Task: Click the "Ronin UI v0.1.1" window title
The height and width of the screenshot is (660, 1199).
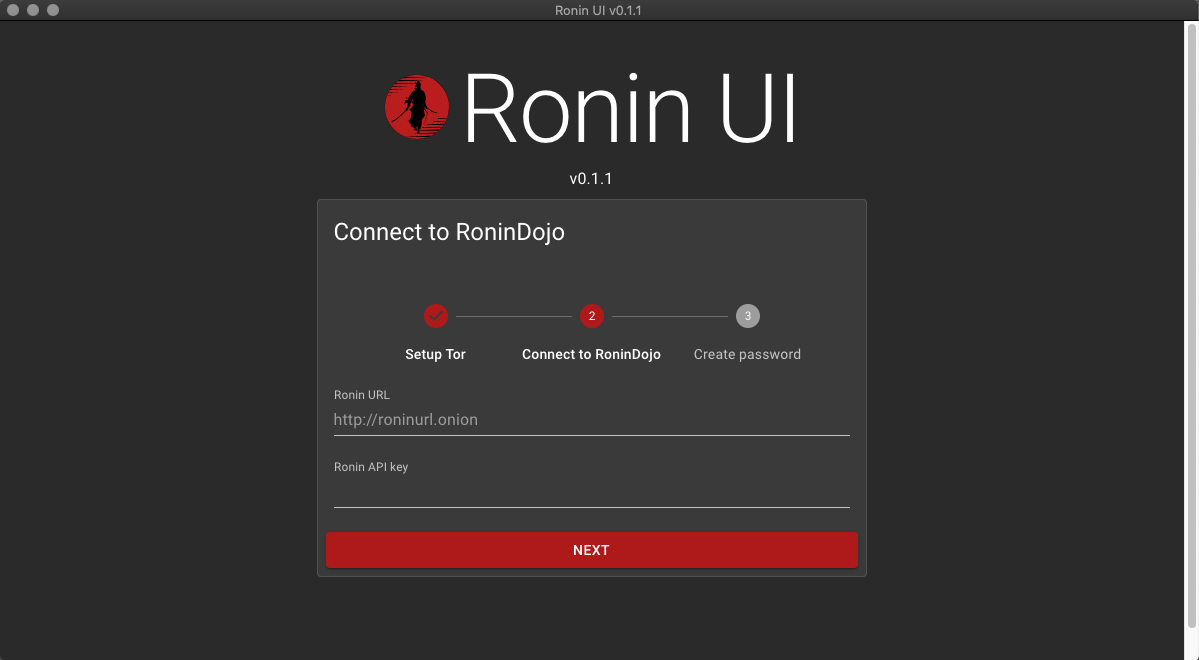Action: 598,10
